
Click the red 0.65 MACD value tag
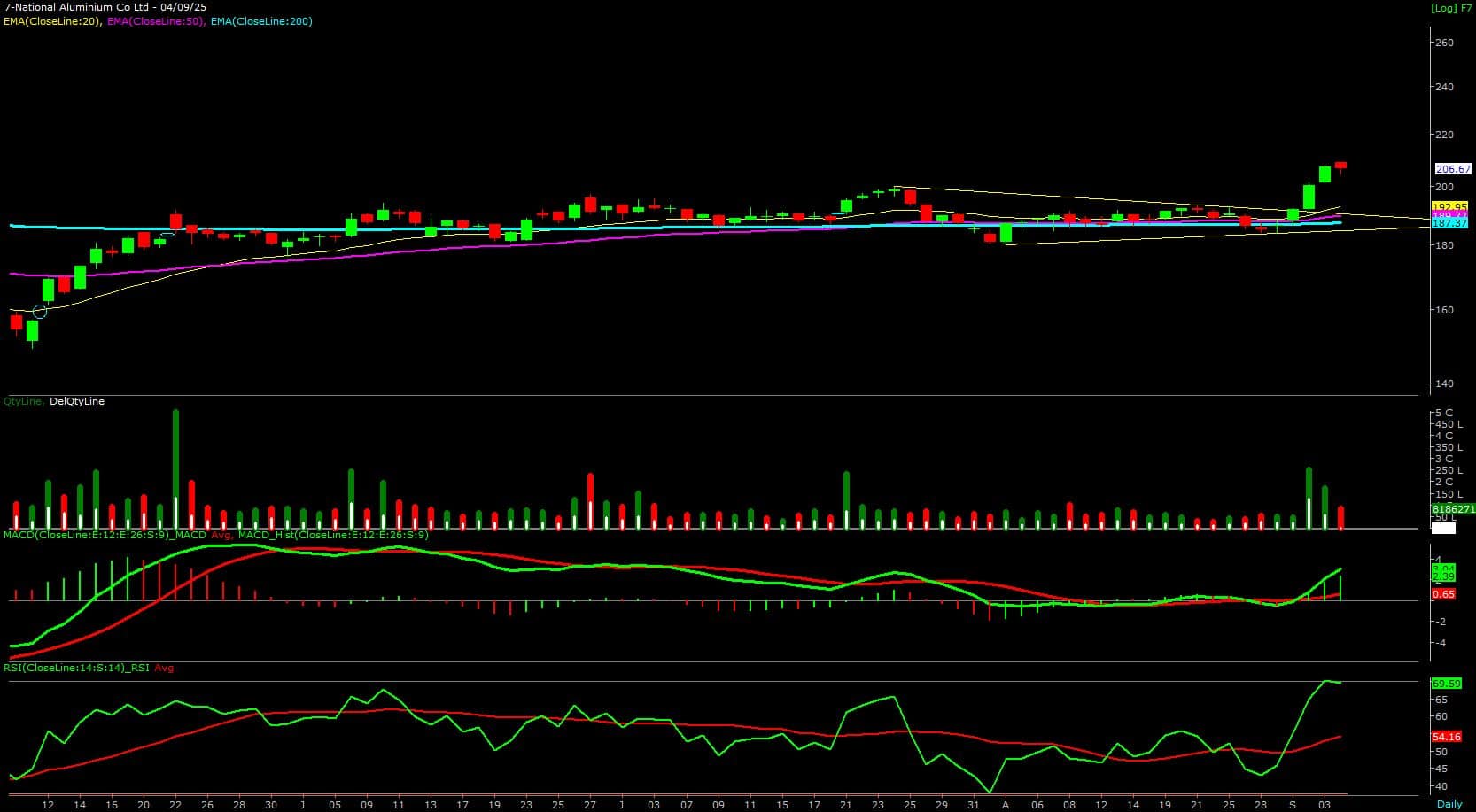[1443, 594]
